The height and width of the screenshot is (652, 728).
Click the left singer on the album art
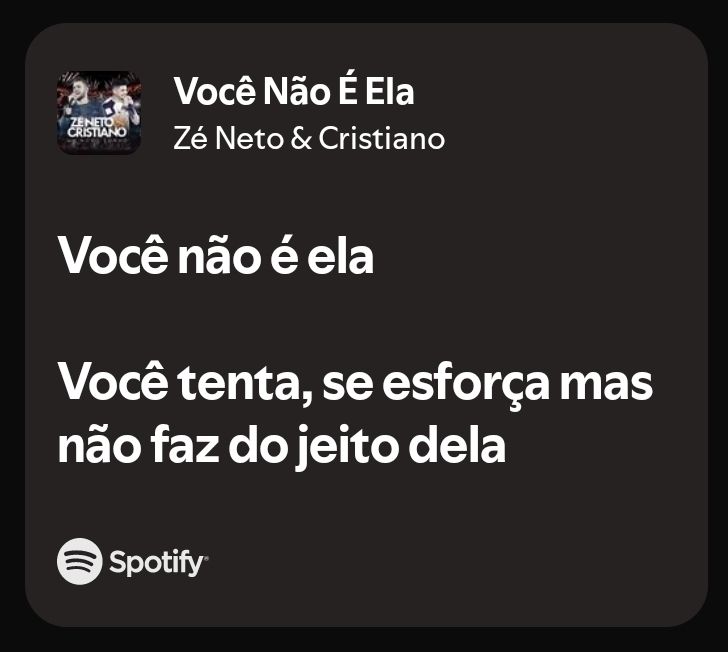(x=78, y=100)
